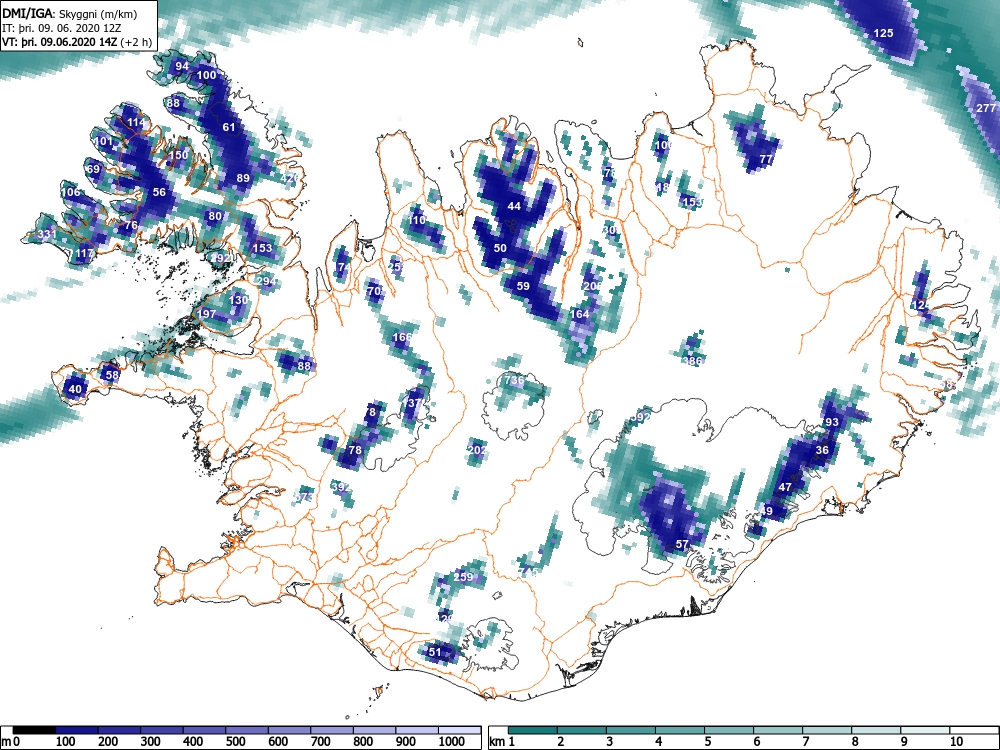Select the km legend swatch between 9 and 10

click(x=925, y=730)
